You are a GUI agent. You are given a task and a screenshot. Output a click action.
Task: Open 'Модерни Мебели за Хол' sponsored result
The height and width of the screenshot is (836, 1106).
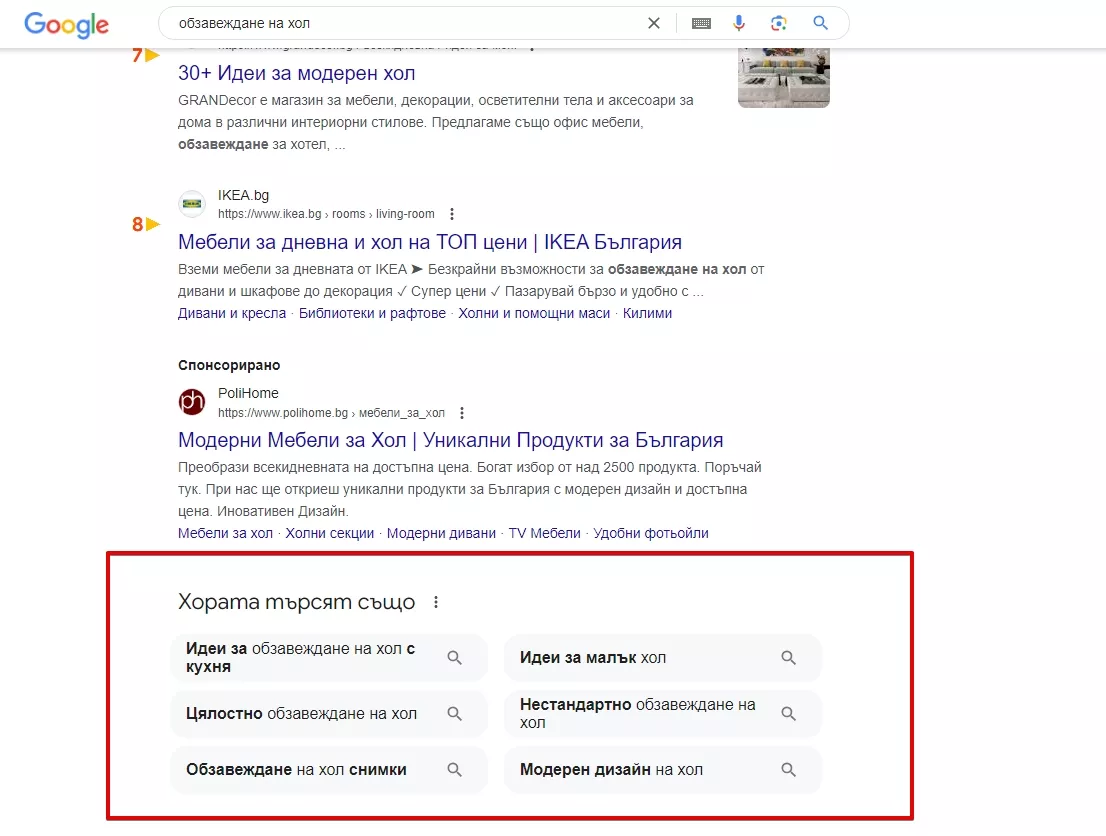[451, 440]
